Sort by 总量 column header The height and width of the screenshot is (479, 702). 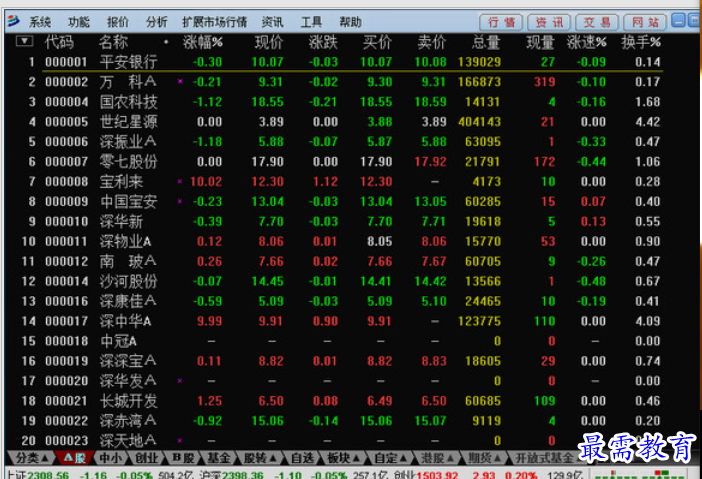tap(486, 42)
